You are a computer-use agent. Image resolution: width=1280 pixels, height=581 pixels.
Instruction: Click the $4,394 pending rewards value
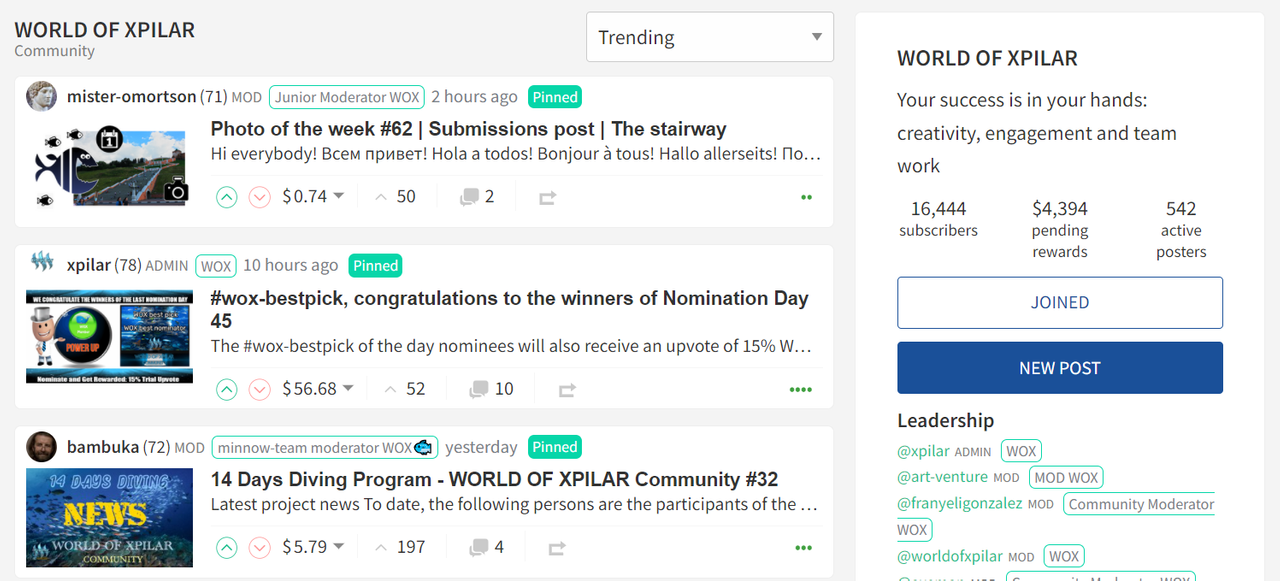point(1060,209)
